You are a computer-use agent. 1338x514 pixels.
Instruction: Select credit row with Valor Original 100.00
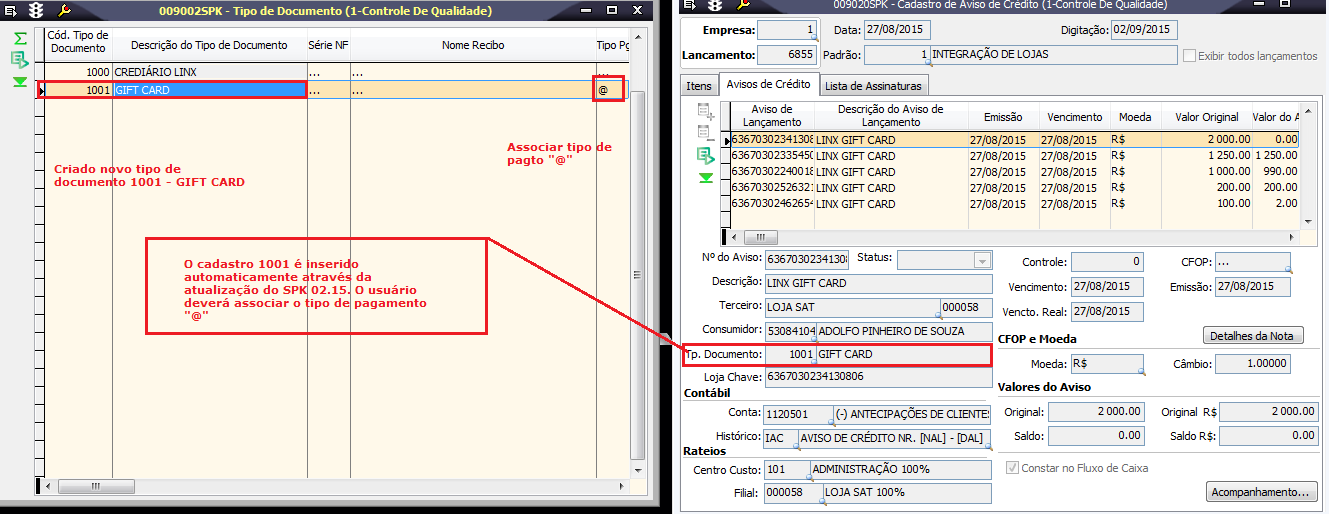1014,204
